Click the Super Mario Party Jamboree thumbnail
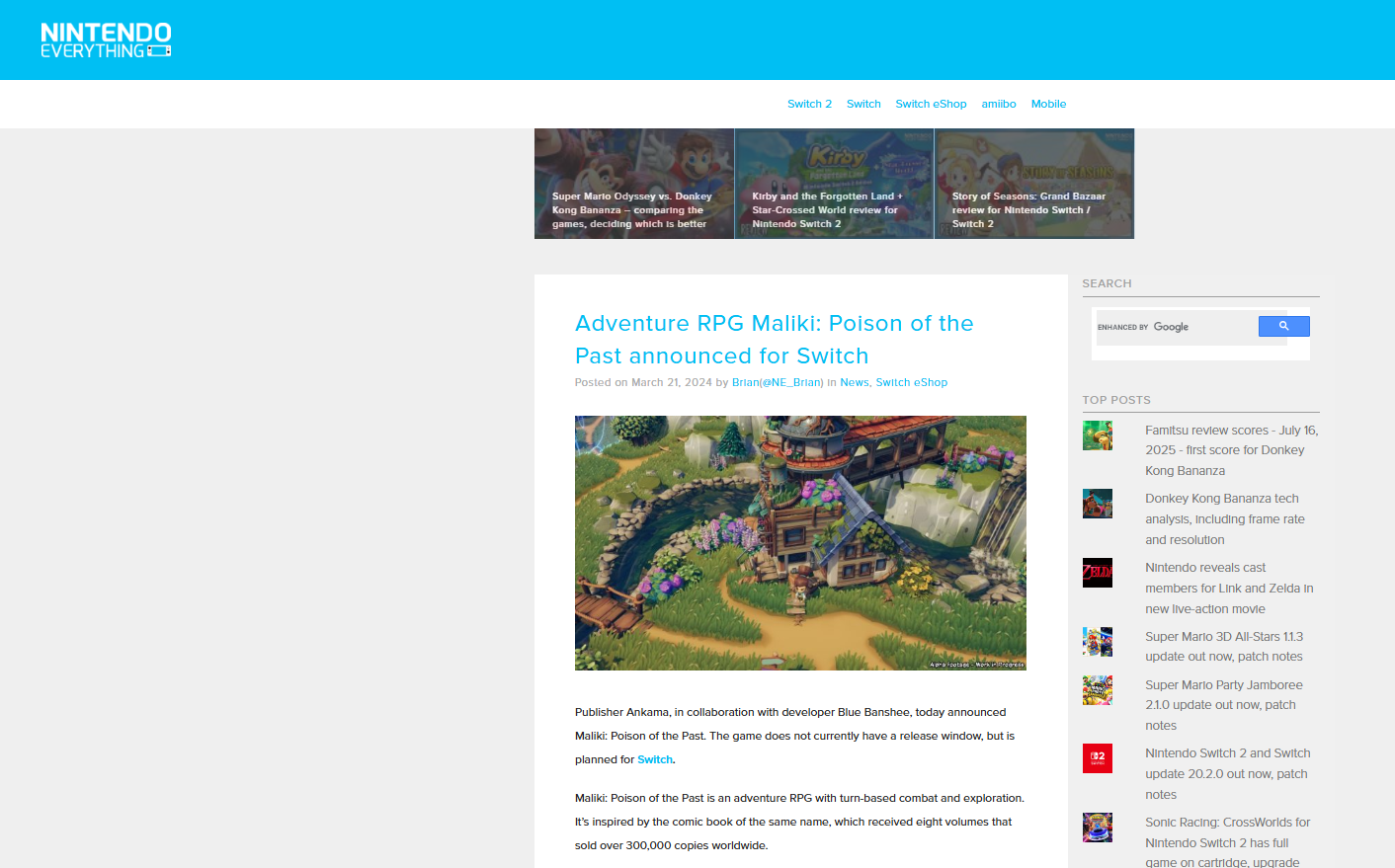 tap(1097, 690)
